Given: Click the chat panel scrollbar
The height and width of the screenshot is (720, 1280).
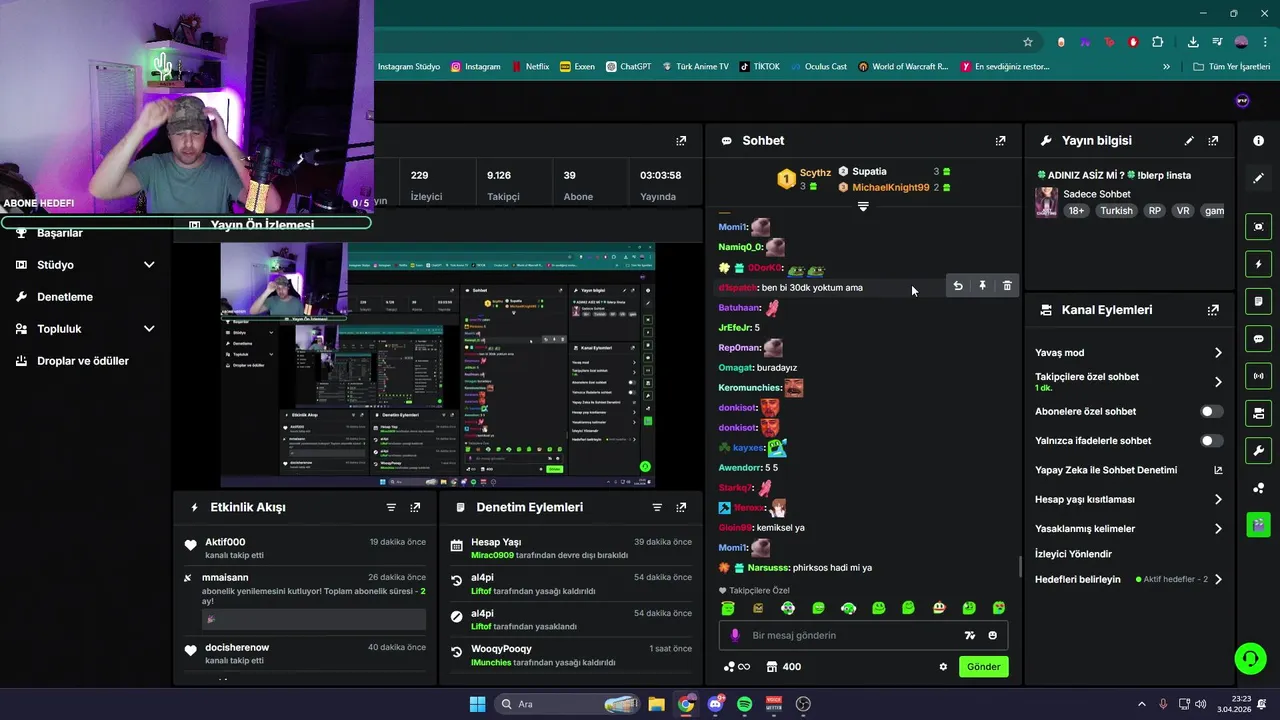Looking at the screenshot, I should pos(1020,566).
